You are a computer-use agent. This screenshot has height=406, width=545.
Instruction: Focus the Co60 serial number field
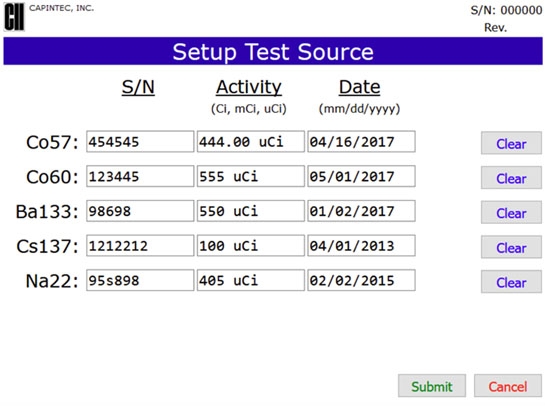coord(140,176)
